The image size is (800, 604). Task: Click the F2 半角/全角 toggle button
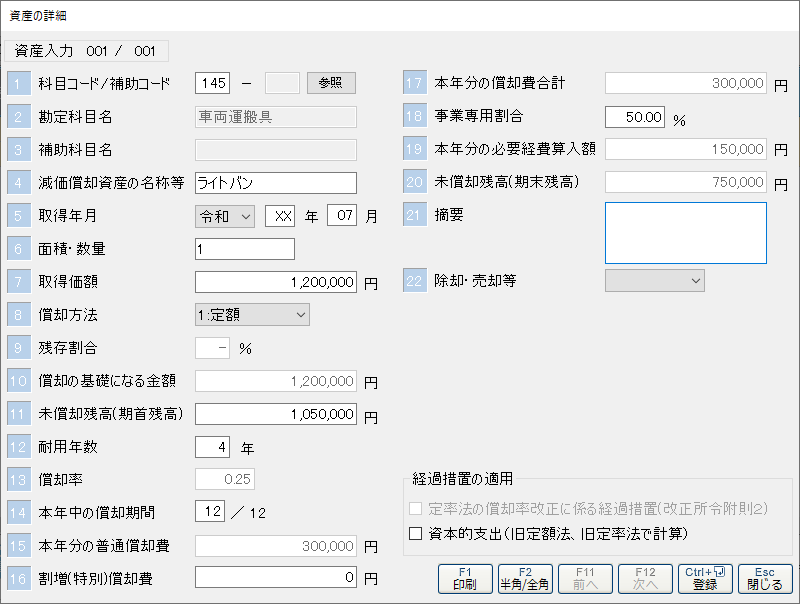(525, 579)
